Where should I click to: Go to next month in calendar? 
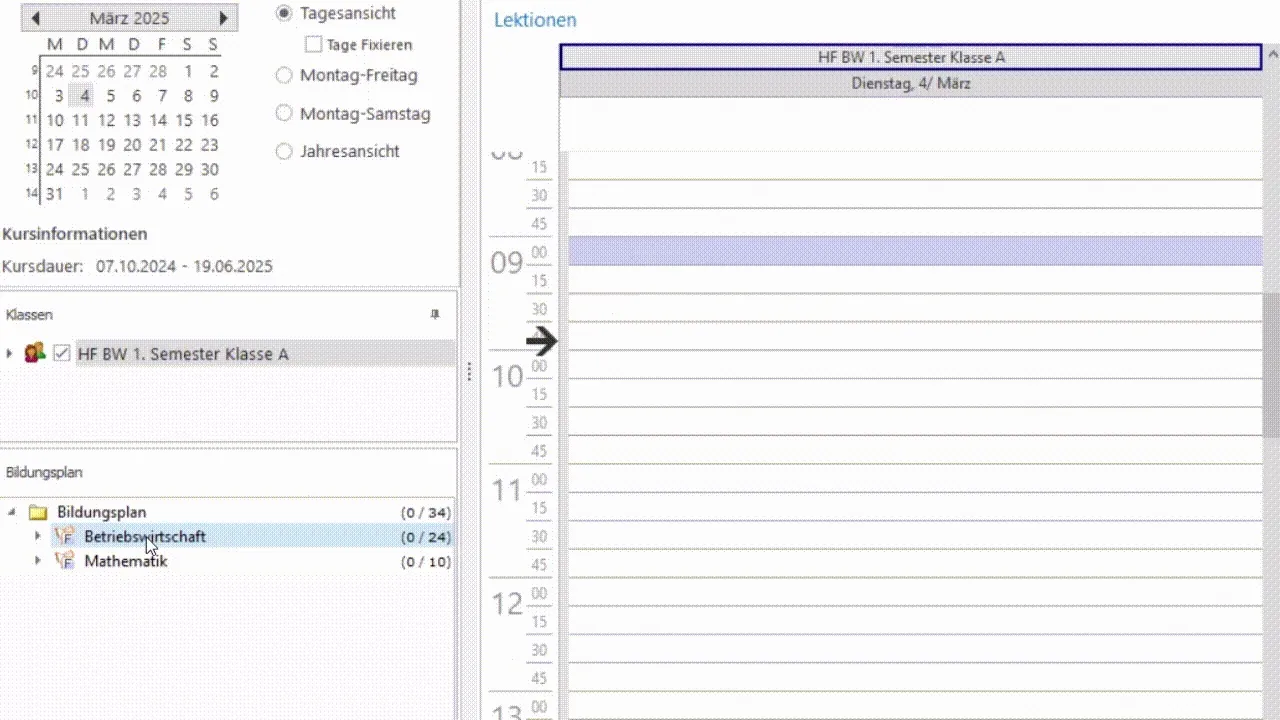[x=223, y=18]
